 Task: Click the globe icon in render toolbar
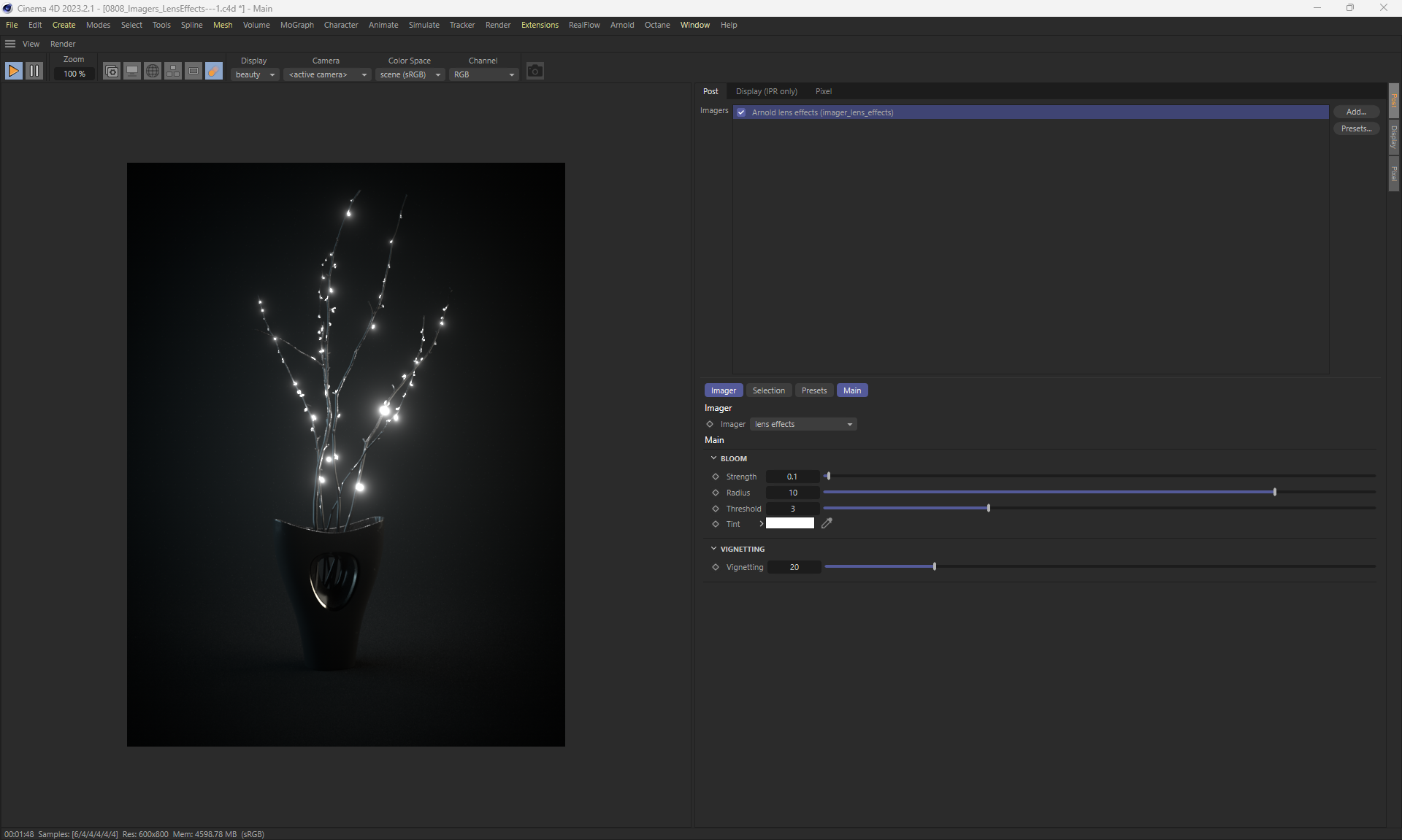[153, 71]
